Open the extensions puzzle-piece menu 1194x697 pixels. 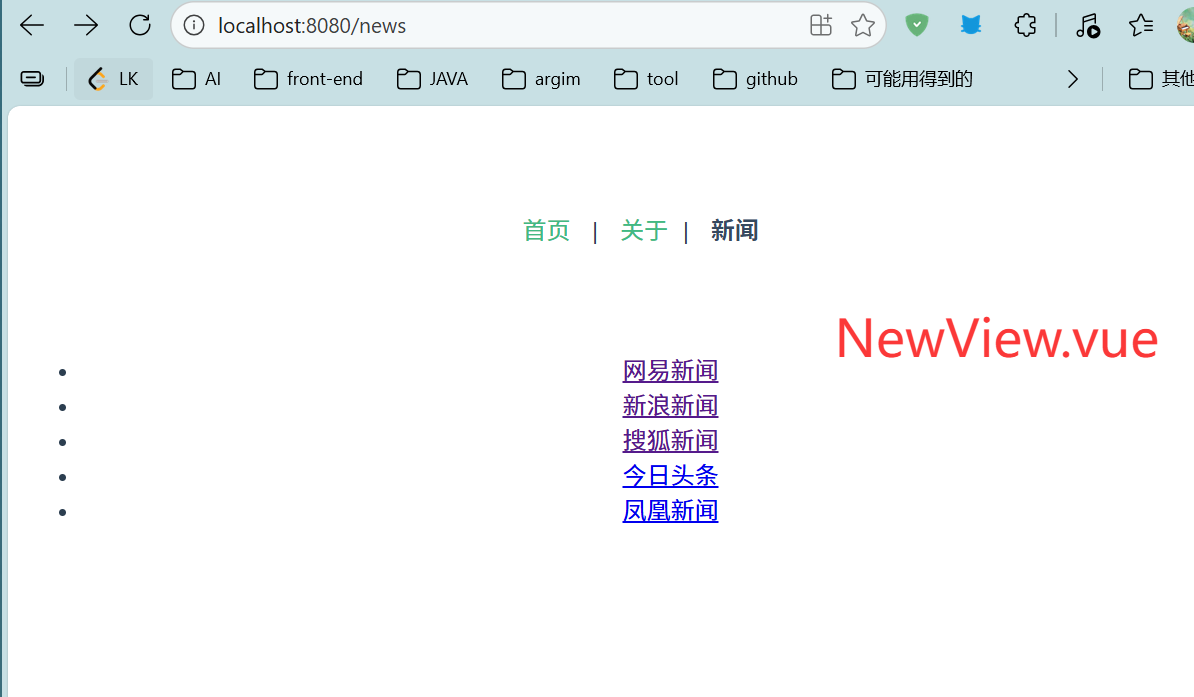point(1025,26)
